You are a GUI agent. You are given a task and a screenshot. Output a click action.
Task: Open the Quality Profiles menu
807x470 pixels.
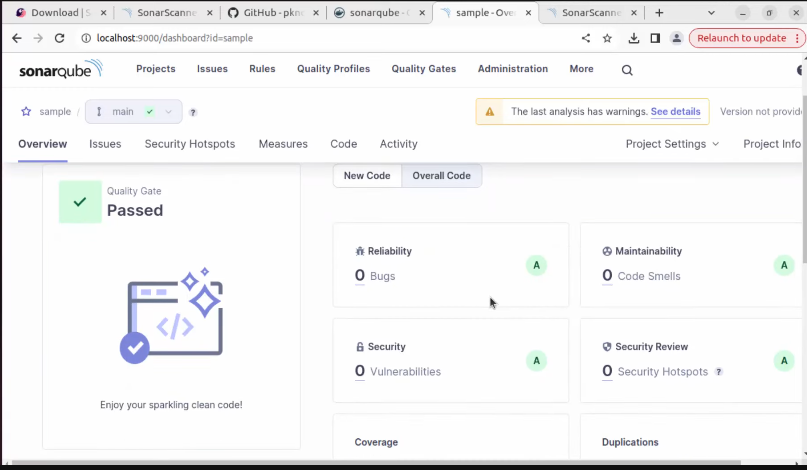(333, 69)
